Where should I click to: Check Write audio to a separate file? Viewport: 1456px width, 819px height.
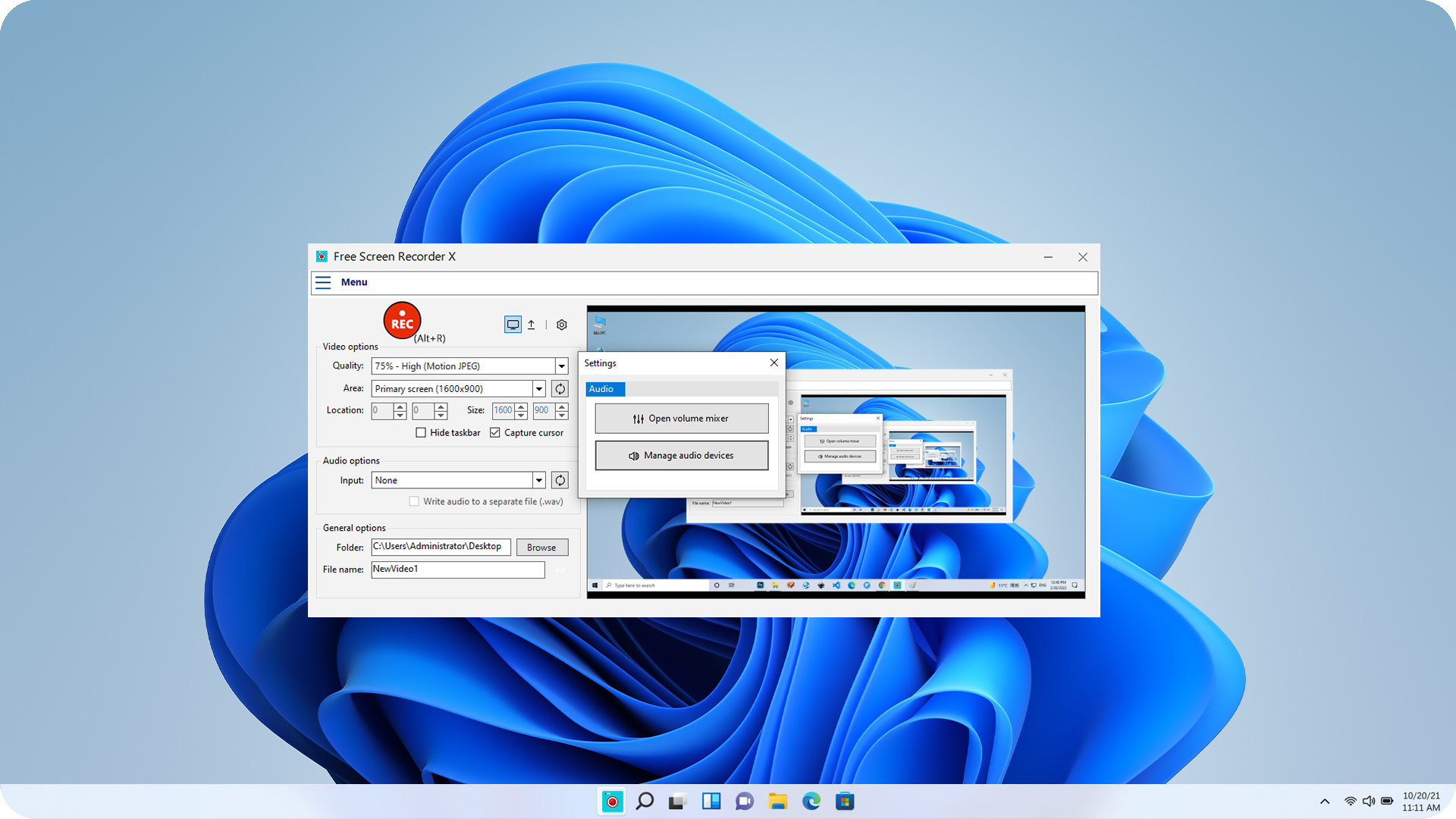tap(414, 501)
